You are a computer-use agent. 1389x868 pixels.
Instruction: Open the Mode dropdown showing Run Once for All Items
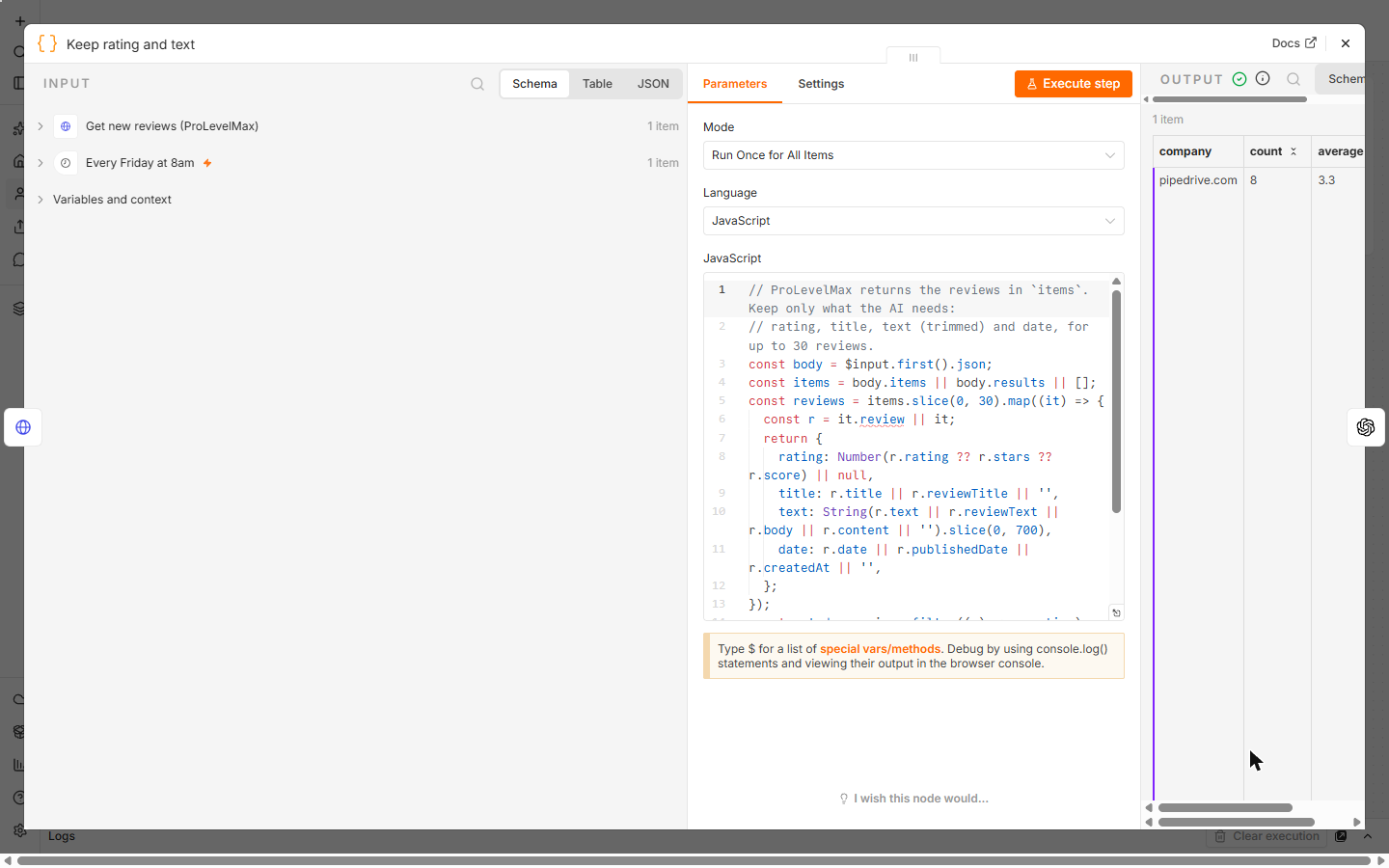(x=913, y=155)
